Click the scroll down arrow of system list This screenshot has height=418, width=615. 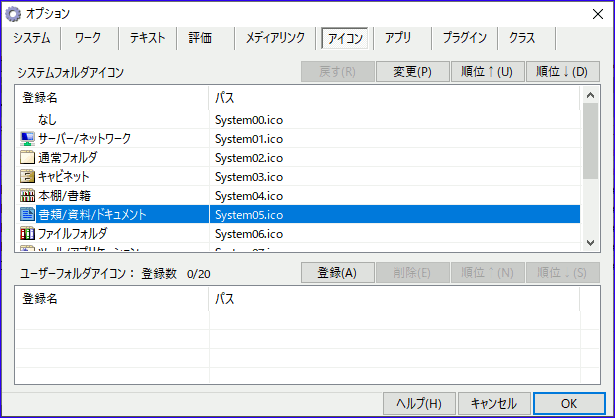590,243
